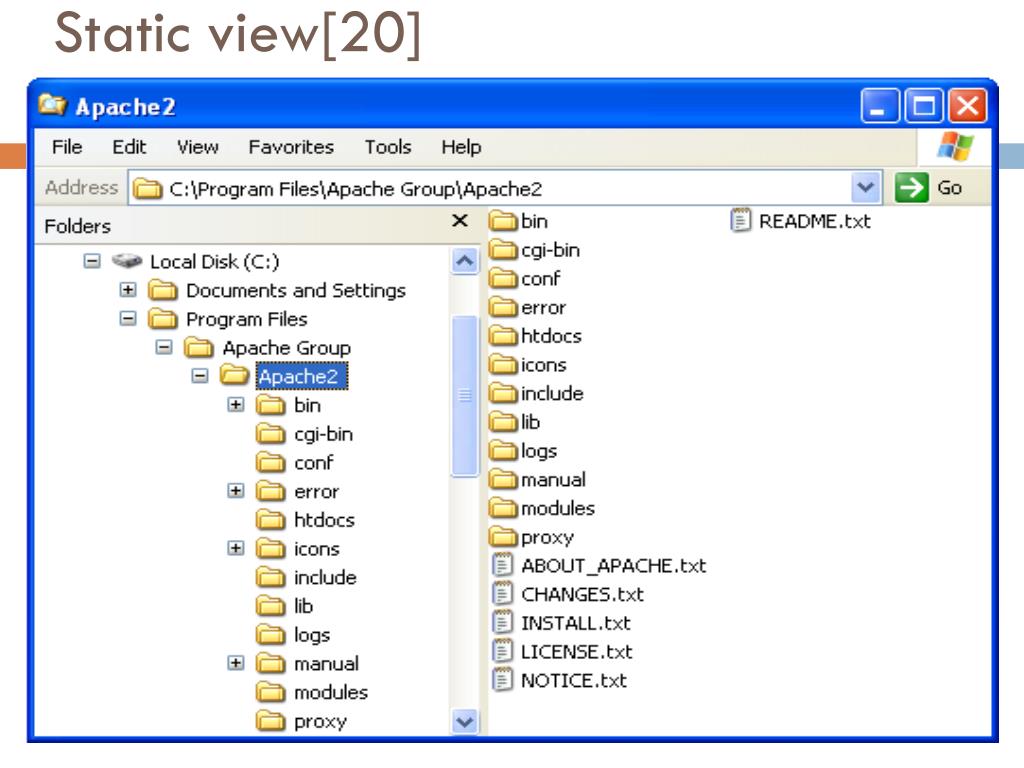Select the htdocs folder icon in file list

[x=504, y=336]
